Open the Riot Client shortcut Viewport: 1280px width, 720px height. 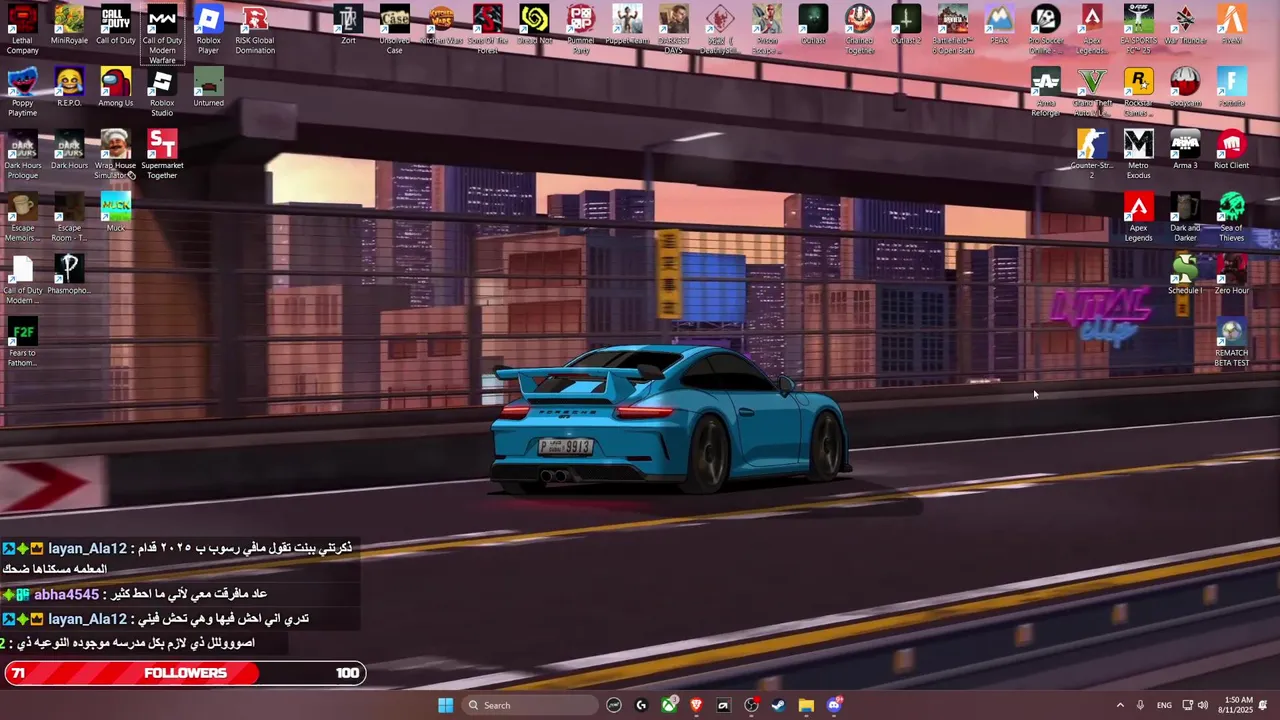click(1231, 150)
